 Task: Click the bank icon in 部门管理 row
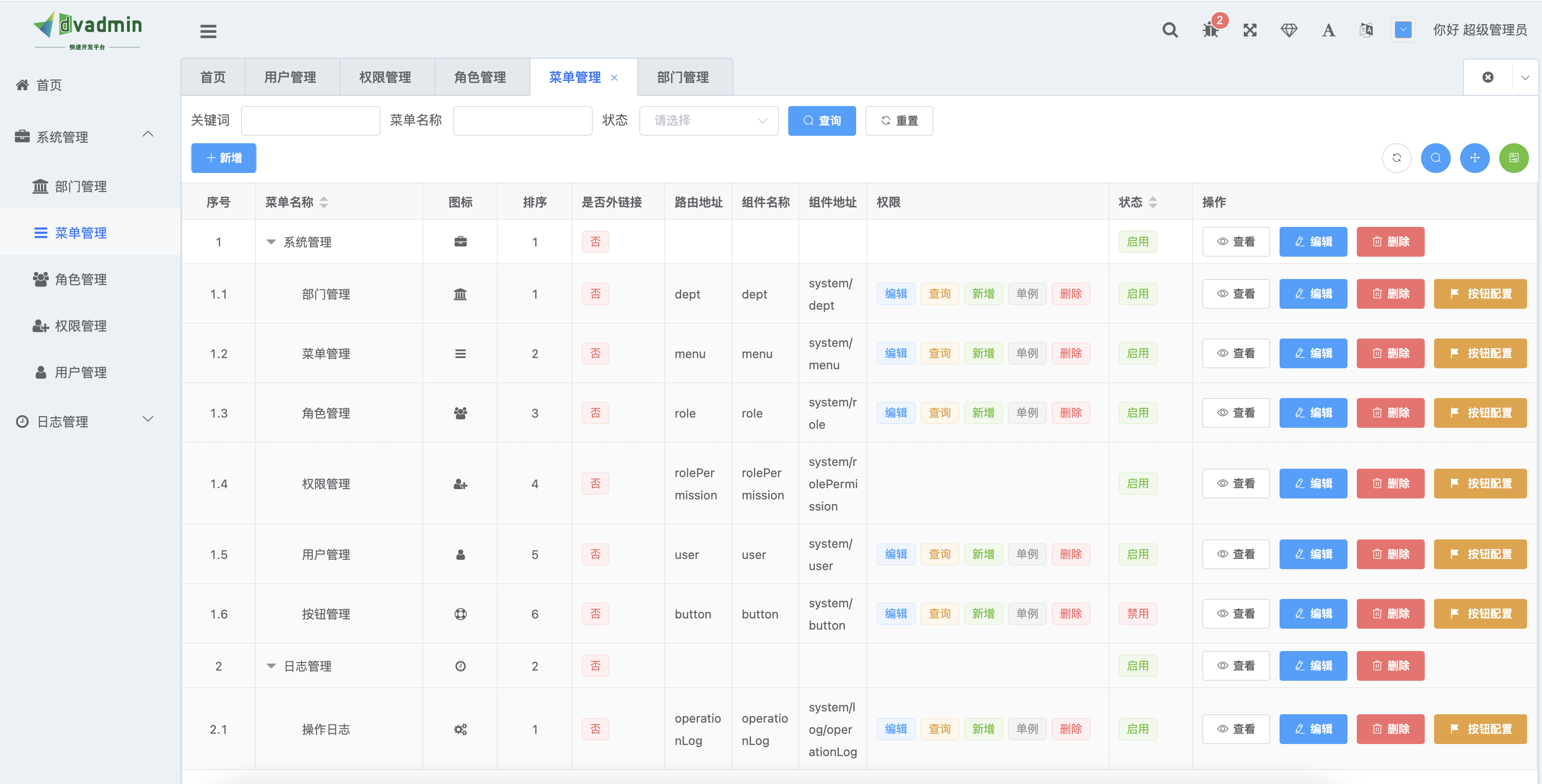point(460,293)
